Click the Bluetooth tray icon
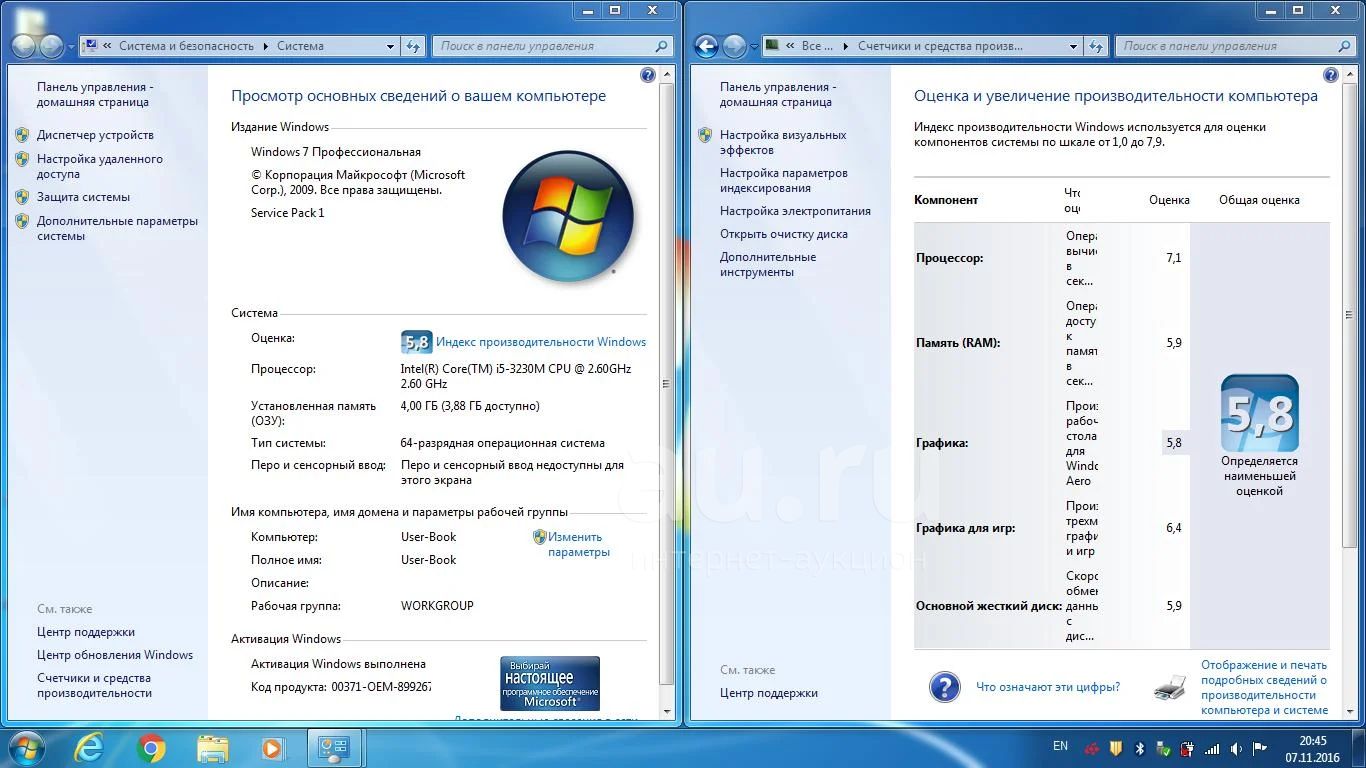The image size is (1366, 768). pyautogui.click(x=1139, y=749)
